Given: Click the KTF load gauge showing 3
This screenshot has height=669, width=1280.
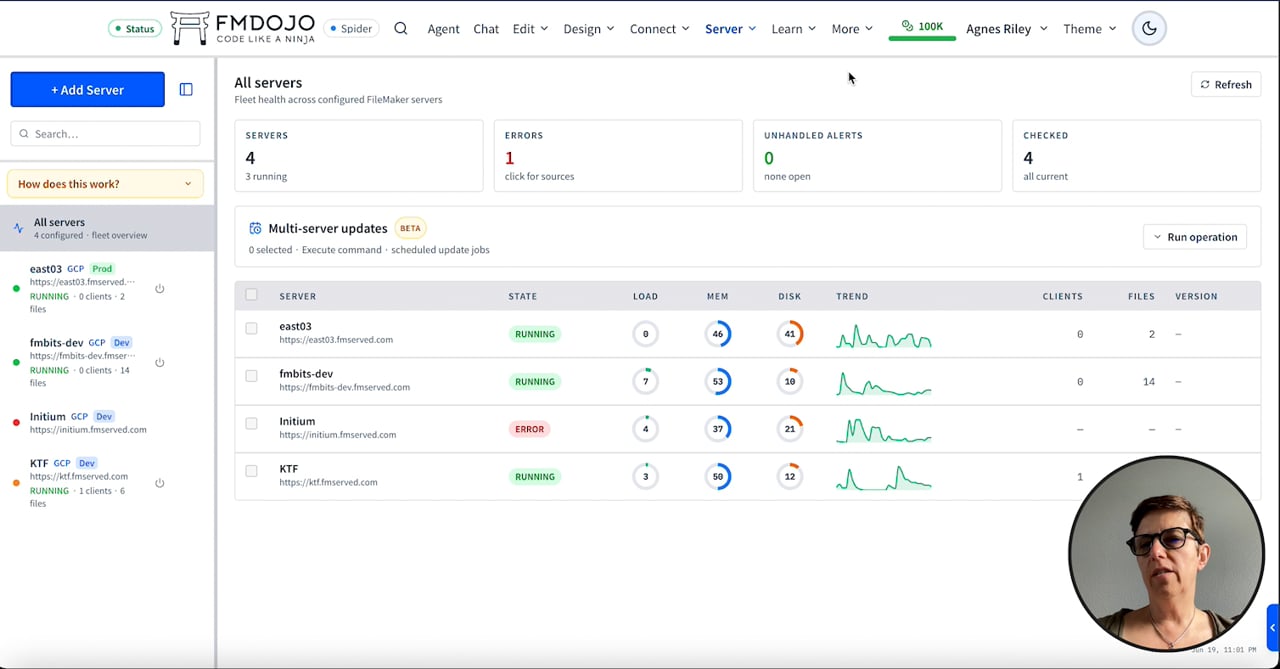Looking at the screenshot, I should [646, 476].
